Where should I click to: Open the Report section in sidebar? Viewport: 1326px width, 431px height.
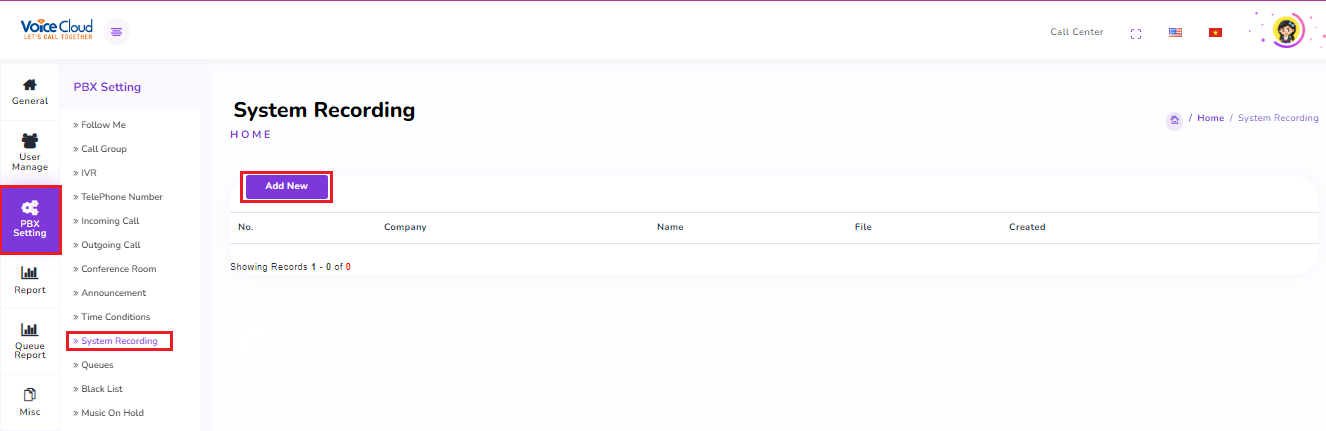tap(30, 281)
